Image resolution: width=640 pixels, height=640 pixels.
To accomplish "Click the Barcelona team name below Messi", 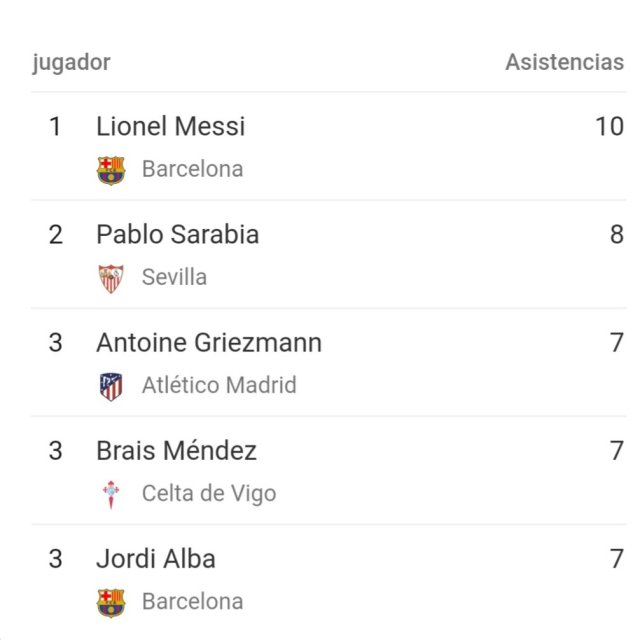I will (x=192, y=169).
